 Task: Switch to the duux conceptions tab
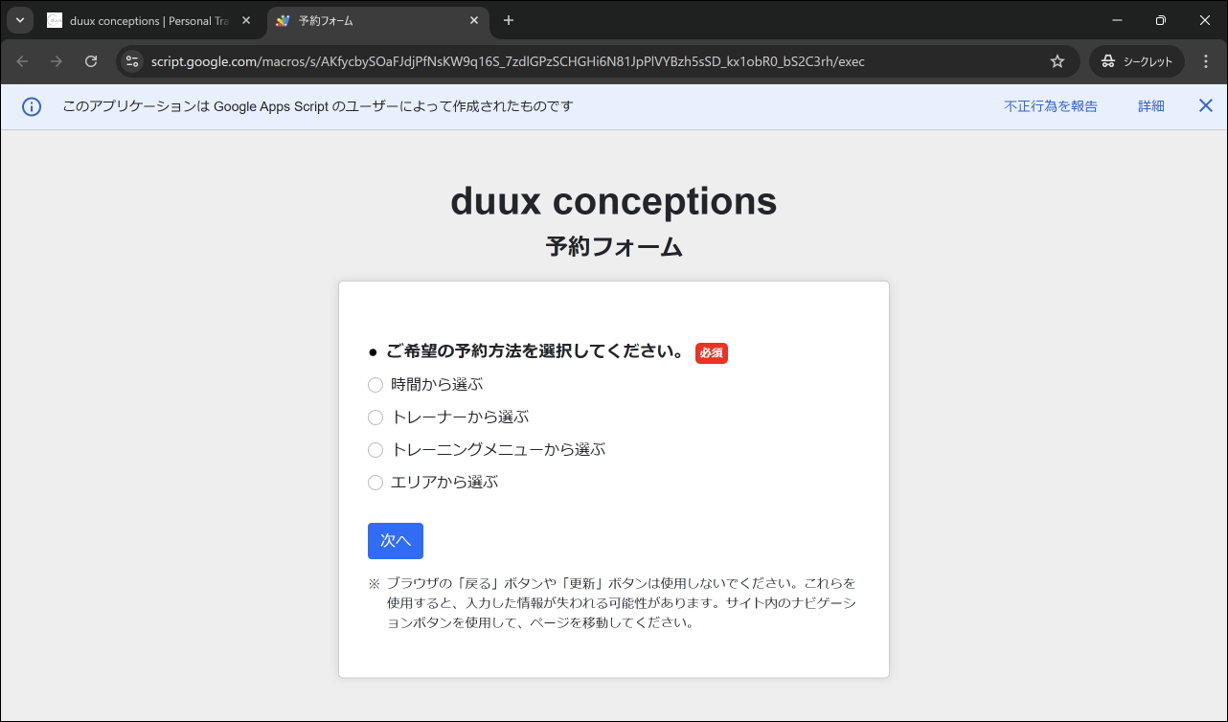(x=145, y=21)
